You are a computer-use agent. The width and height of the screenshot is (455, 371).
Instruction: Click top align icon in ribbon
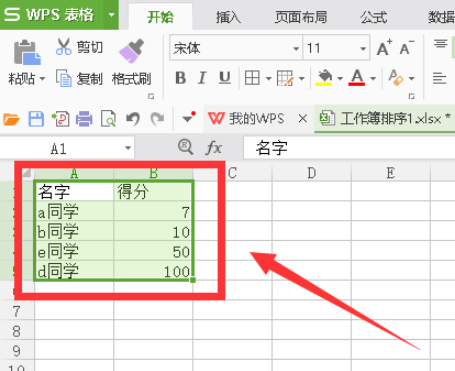pos(440,44)
